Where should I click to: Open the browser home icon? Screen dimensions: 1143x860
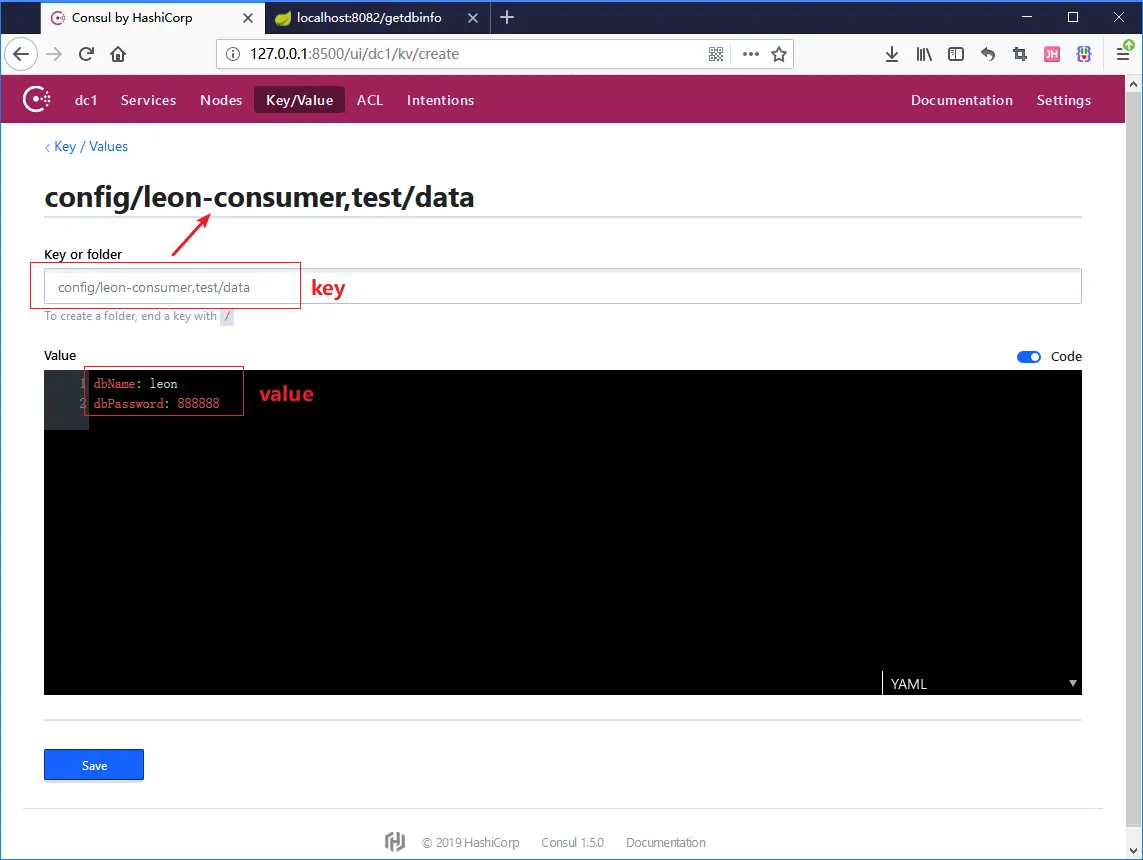tap(118, 54)
